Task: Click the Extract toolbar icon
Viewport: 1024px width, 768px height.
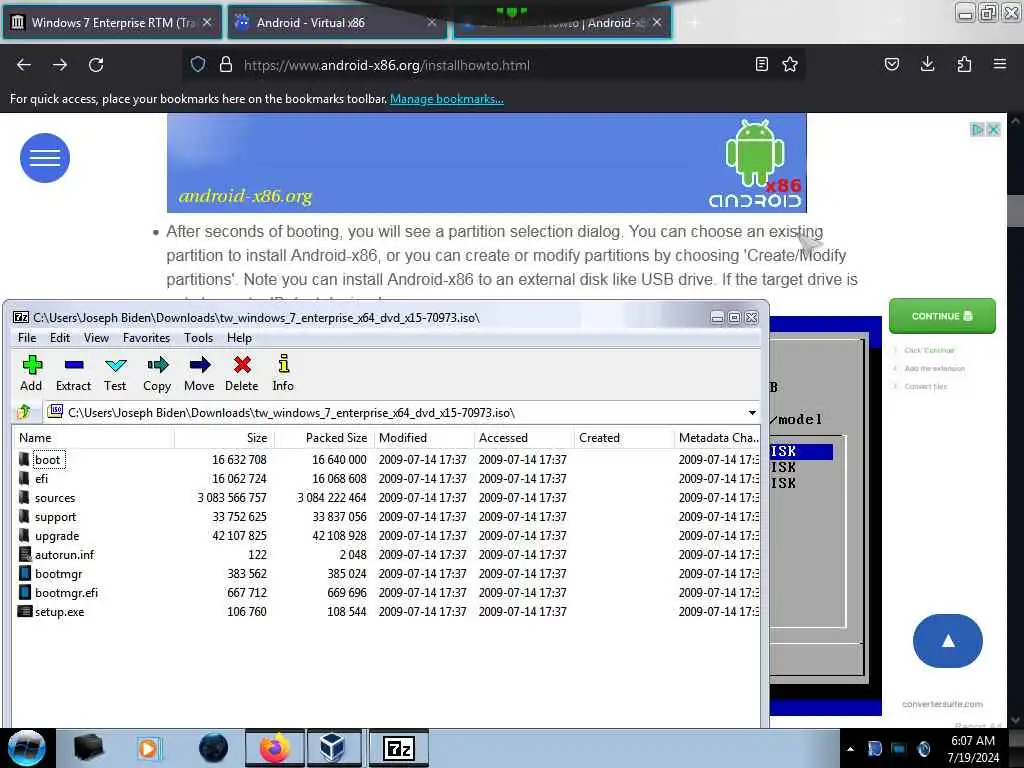Action: (x=73, y=373)
